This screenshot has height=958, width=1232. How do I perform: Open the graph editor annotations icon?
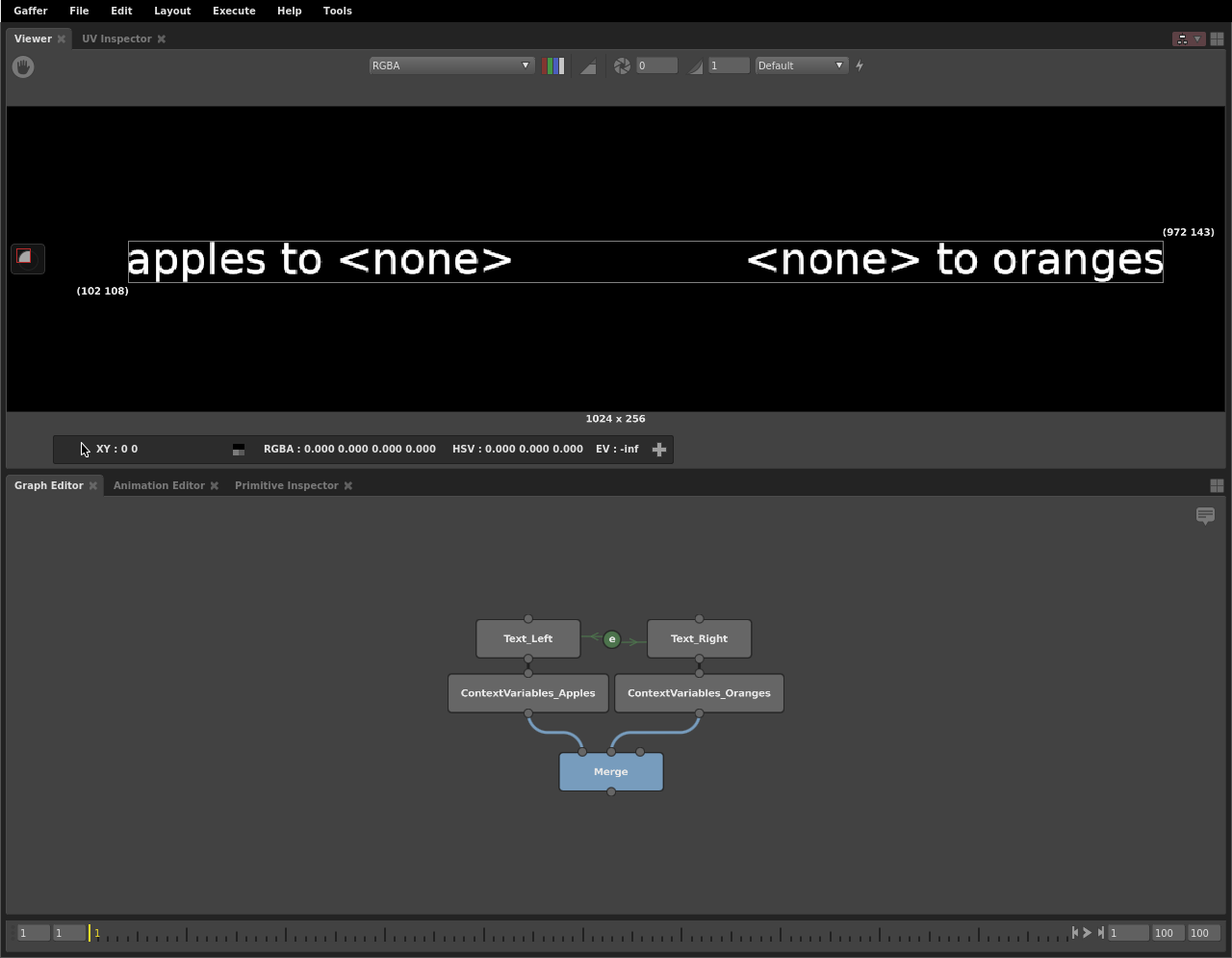coord(1205,516)
